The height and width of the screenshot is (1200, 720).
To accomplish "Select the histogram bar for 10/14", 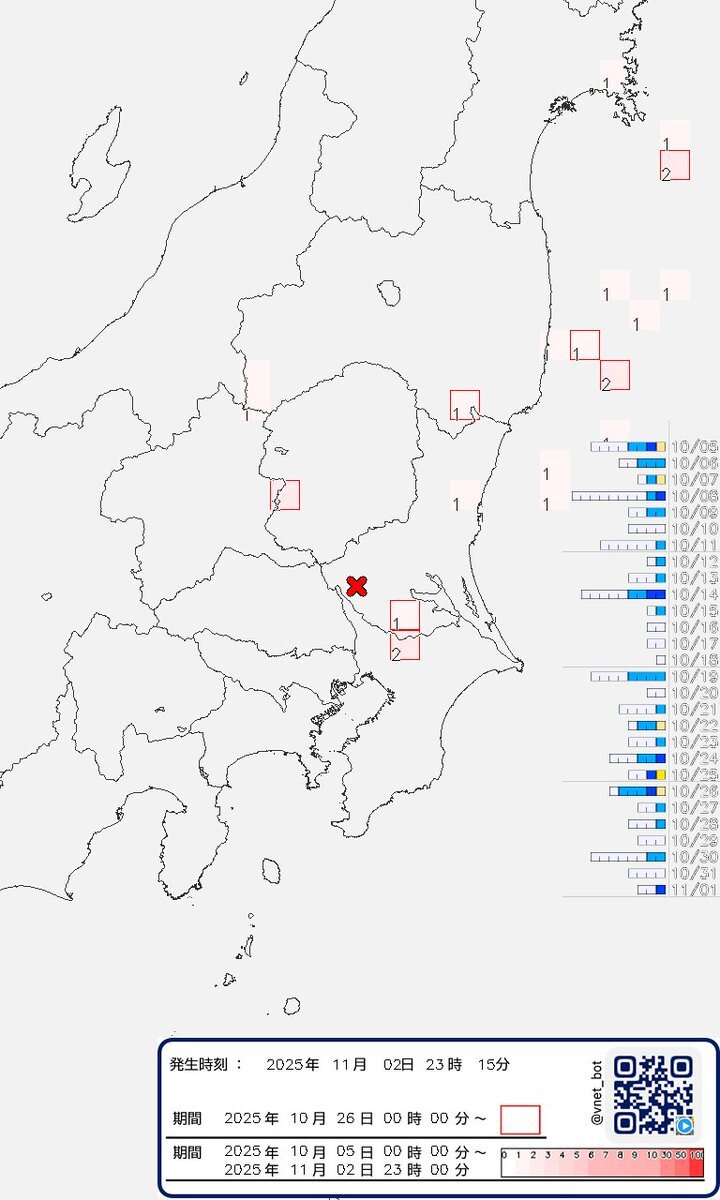I will [x=624, y=594].
